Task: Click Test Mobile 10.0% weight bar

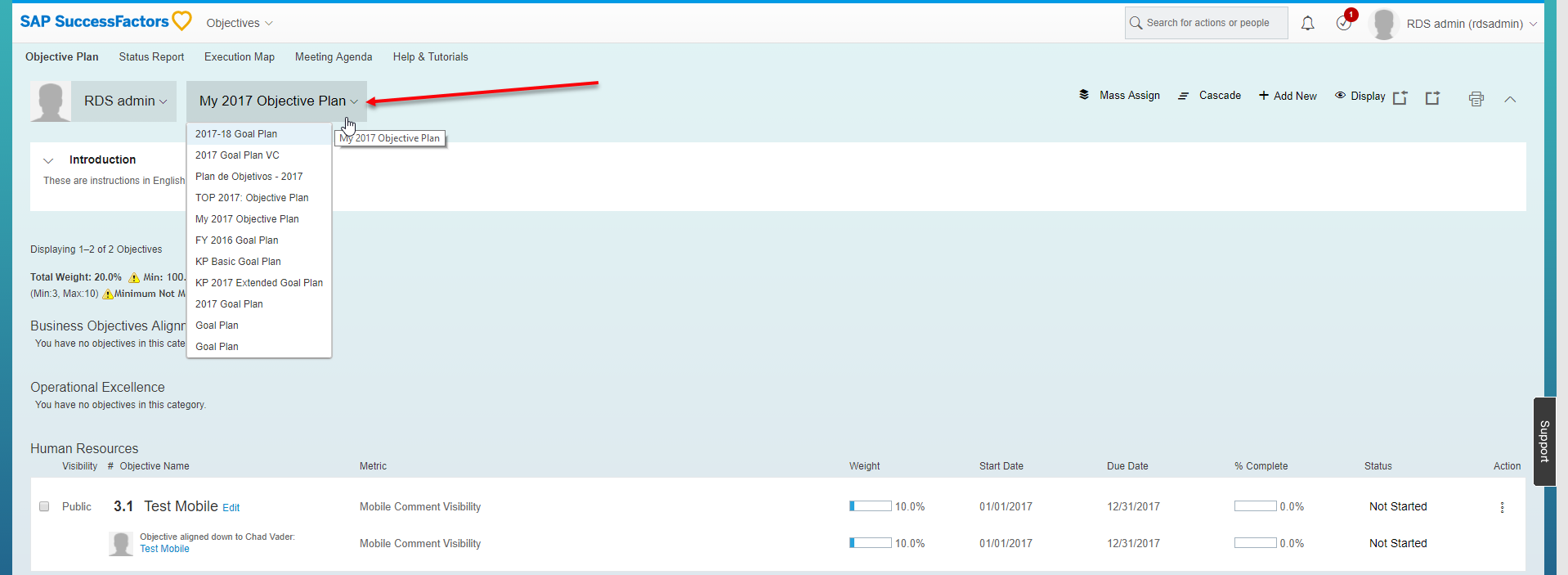Action: point(870,506)
